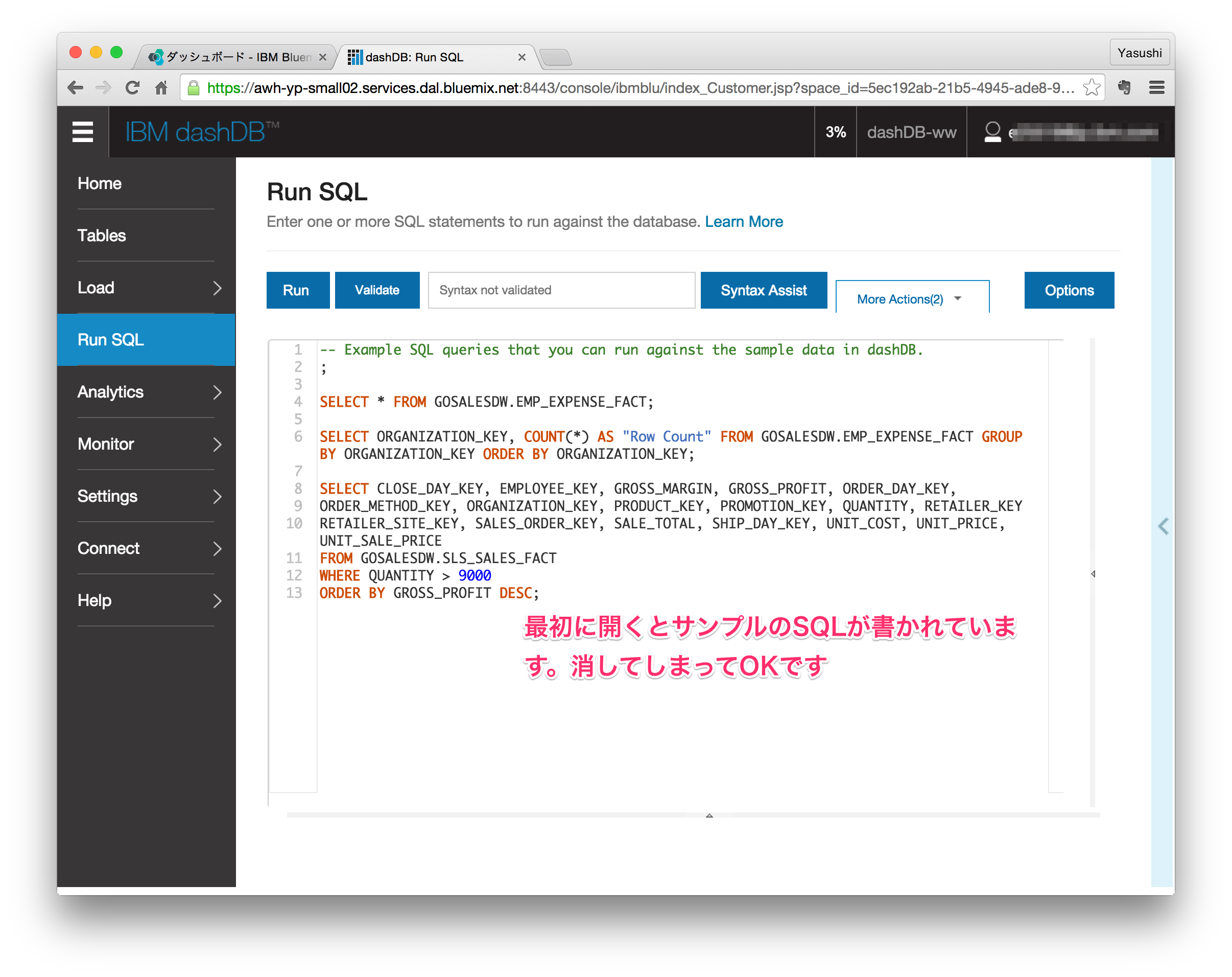Viewport: 1232px width, 977px height.
Task: Open the Options button
Action: coord(1069,290)
